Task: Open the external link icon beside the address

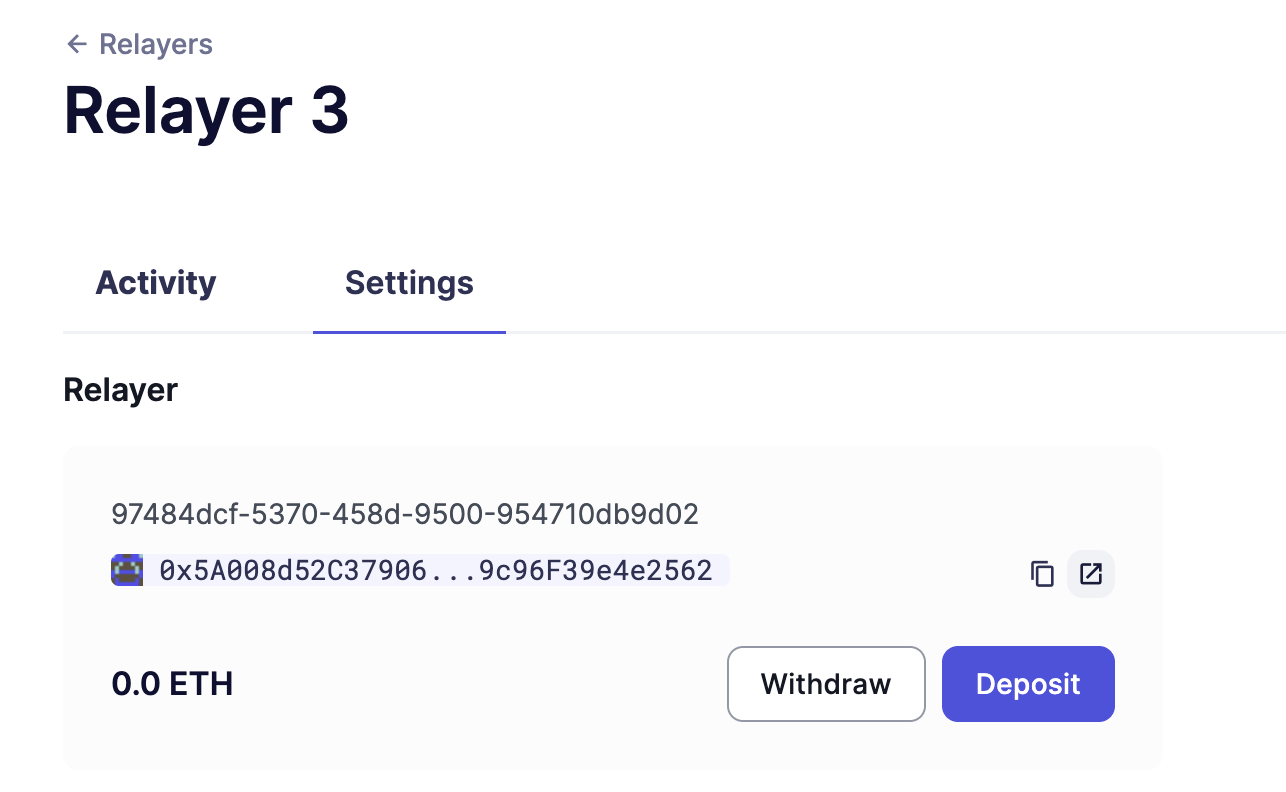Action: click(x=1090, y=574)
